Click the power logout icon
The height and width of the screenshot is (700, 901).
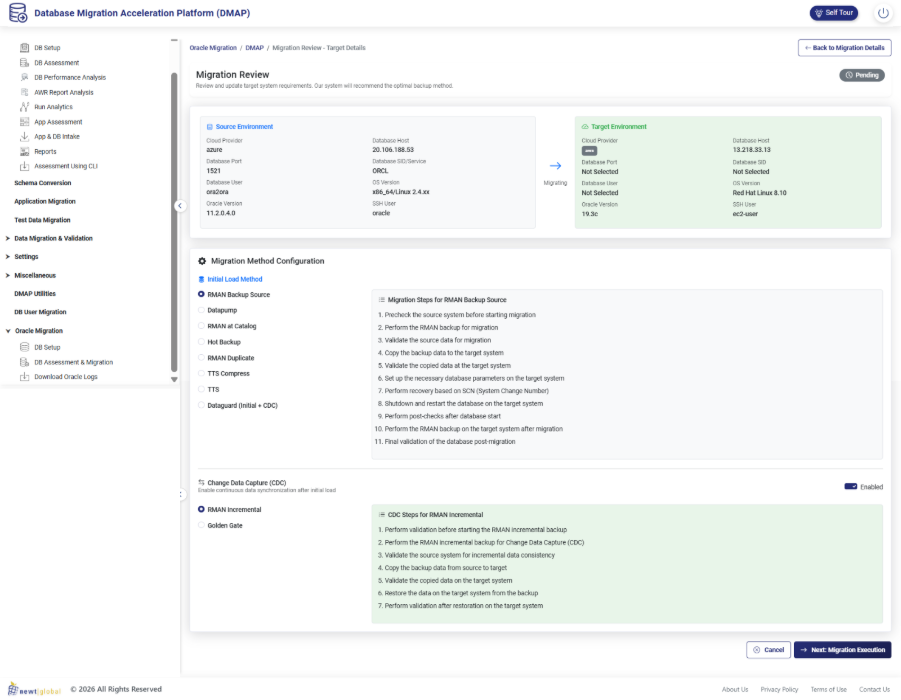(882, 13)
